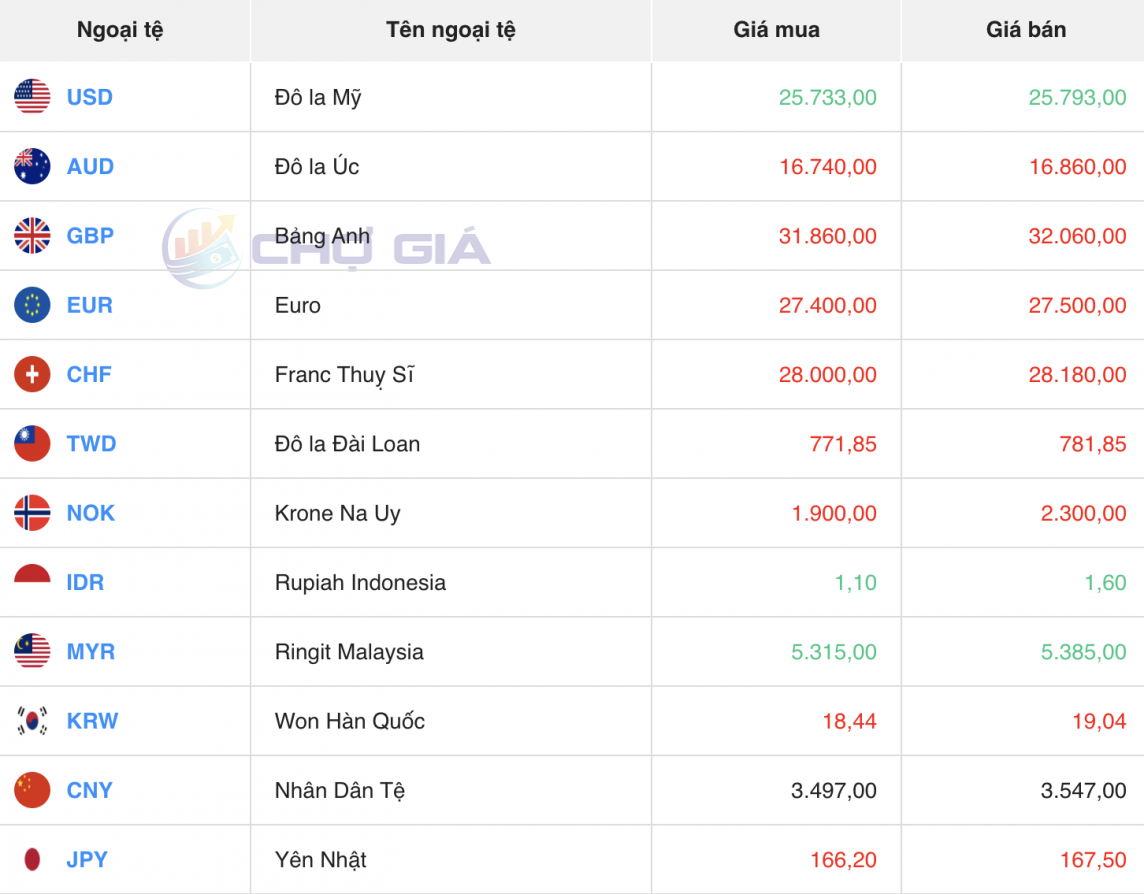Screen dimensions: 1144x894
Task: Click the GBP British flag icon
Action: point(31,236)
